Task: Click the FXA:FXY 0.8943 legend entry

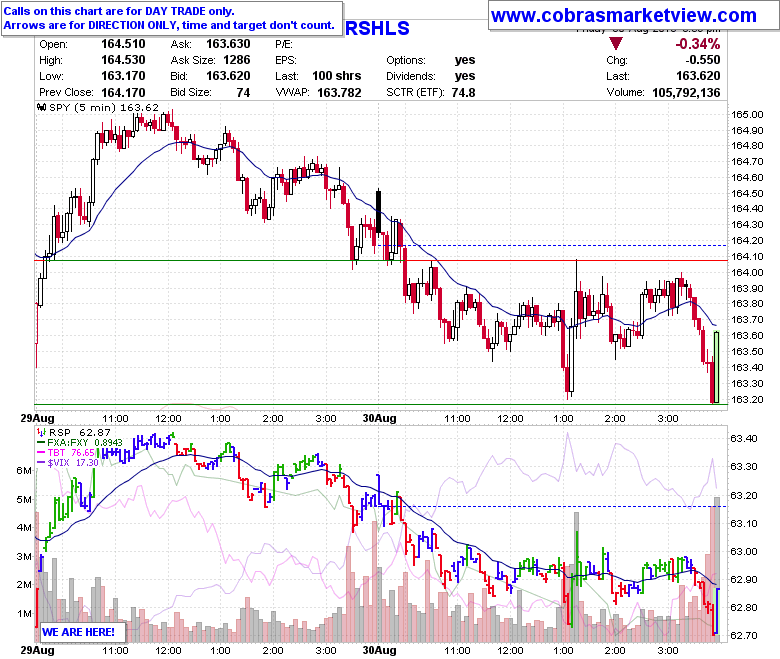Action: click(x=80, y=443)
